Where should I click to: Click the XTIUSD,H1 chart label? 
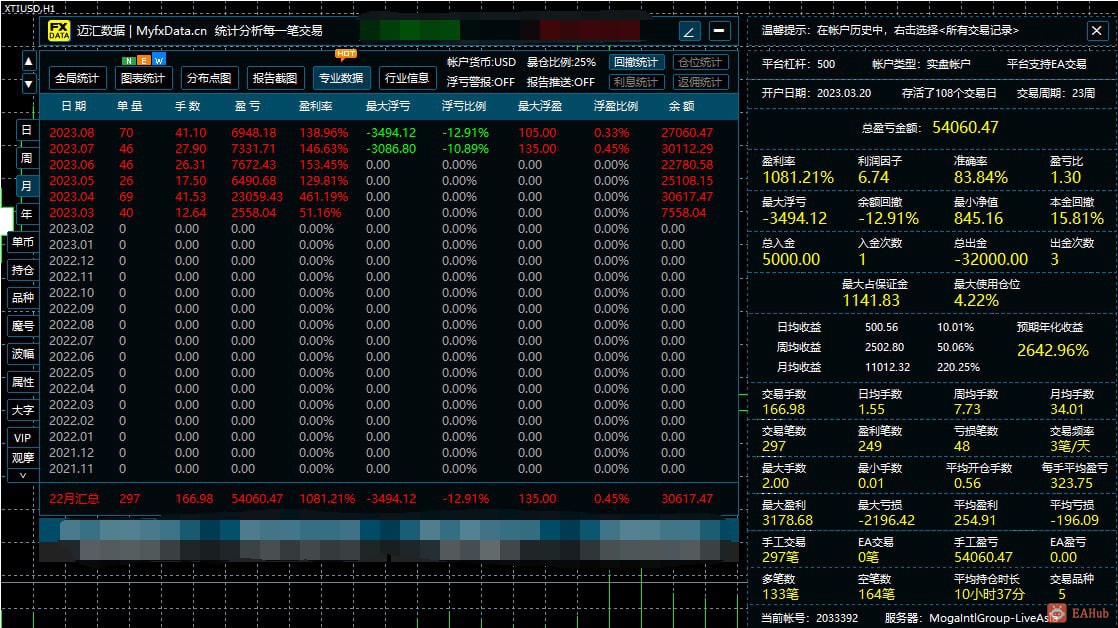30,8
